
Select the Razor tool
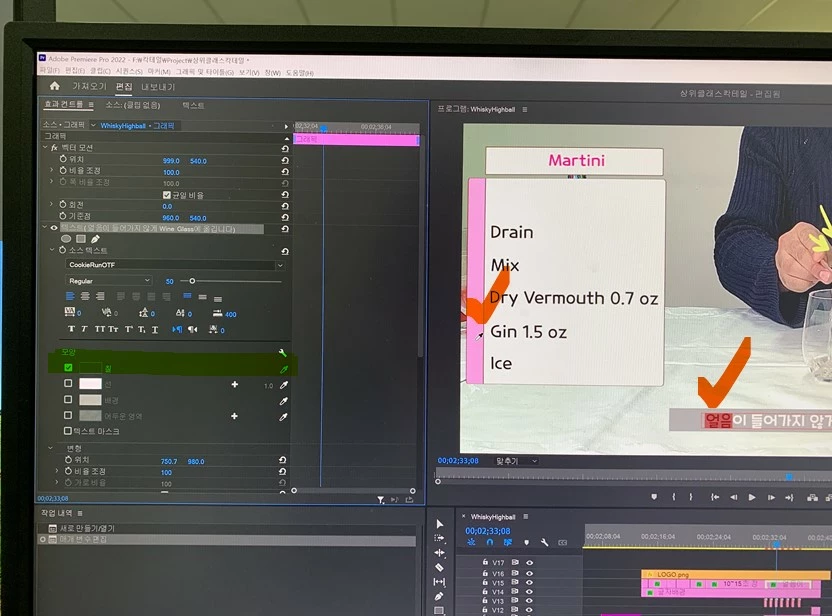tap(439, 567)
